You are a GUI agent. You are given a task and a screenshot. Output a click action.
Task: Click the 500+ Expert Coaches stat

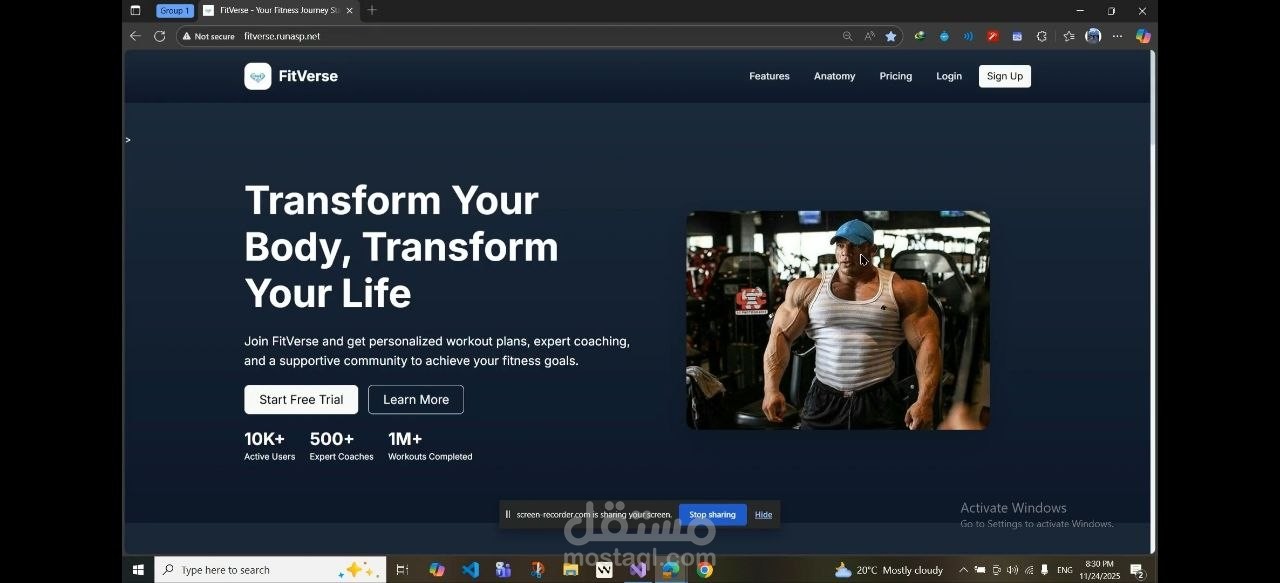click(341, 446)
